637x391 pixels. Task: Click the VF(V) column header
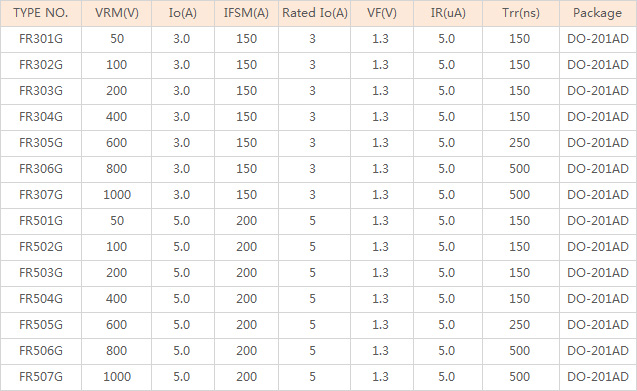(381, 13)
